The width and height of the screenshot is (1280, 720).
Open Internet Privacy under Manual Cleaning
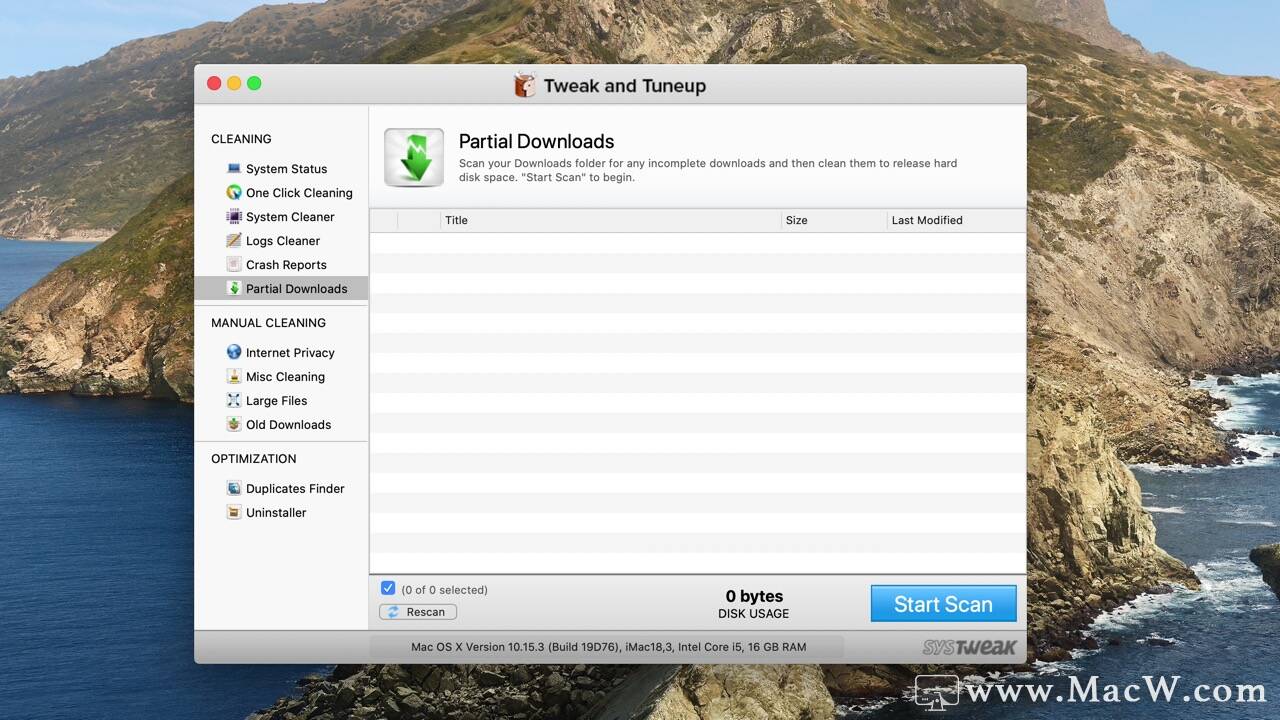[290, 353]
